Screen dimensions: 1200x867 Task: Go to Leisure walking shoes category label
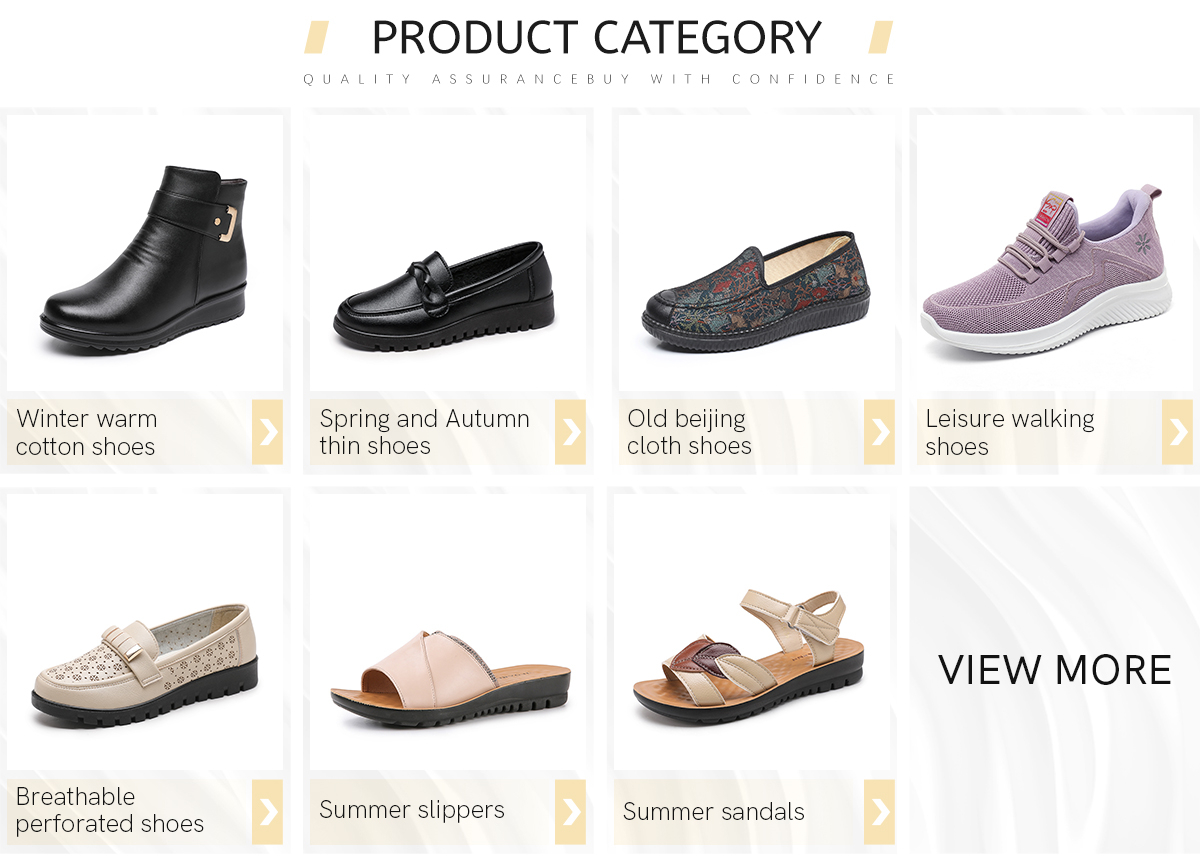click(x=1010, y=432)
